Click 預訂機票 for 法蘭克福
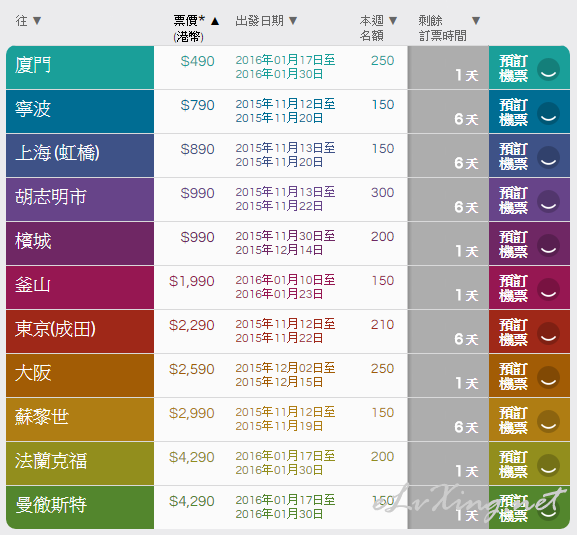This screenshot has height=535, width=577. 513,464
